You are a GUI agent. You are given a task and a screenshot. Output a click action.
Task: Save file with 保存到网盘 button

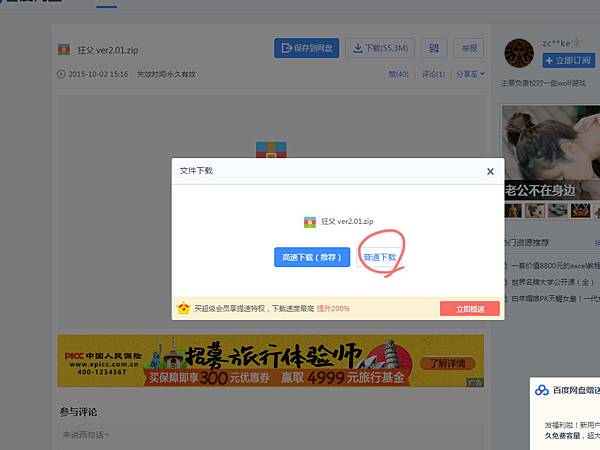point(307,48)
